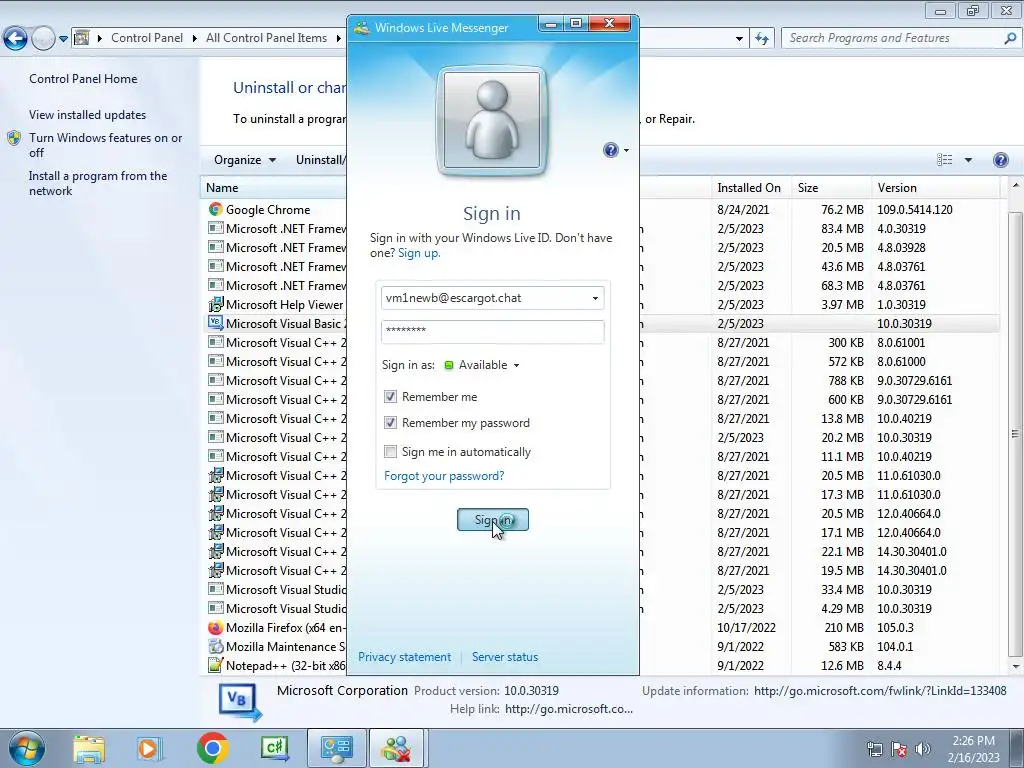Screen dimensions: 1024x768
Task: Click the network tray icon
Action: point(874,749)
